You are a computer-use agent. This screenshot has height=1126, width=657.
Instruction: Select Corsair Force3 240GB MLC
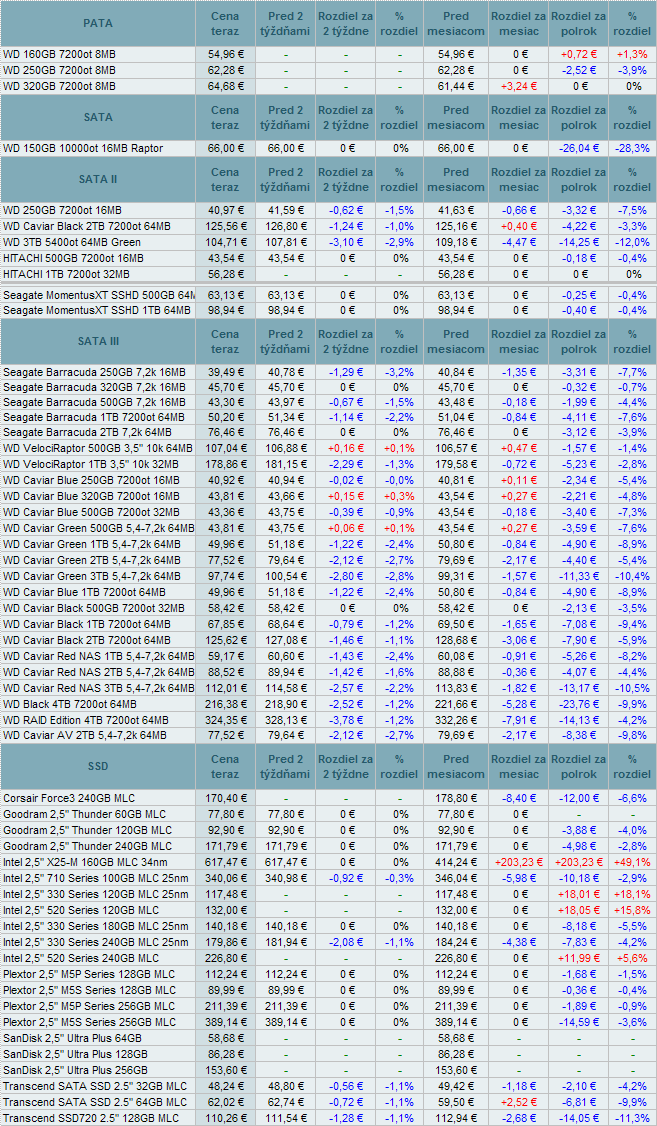69,799
